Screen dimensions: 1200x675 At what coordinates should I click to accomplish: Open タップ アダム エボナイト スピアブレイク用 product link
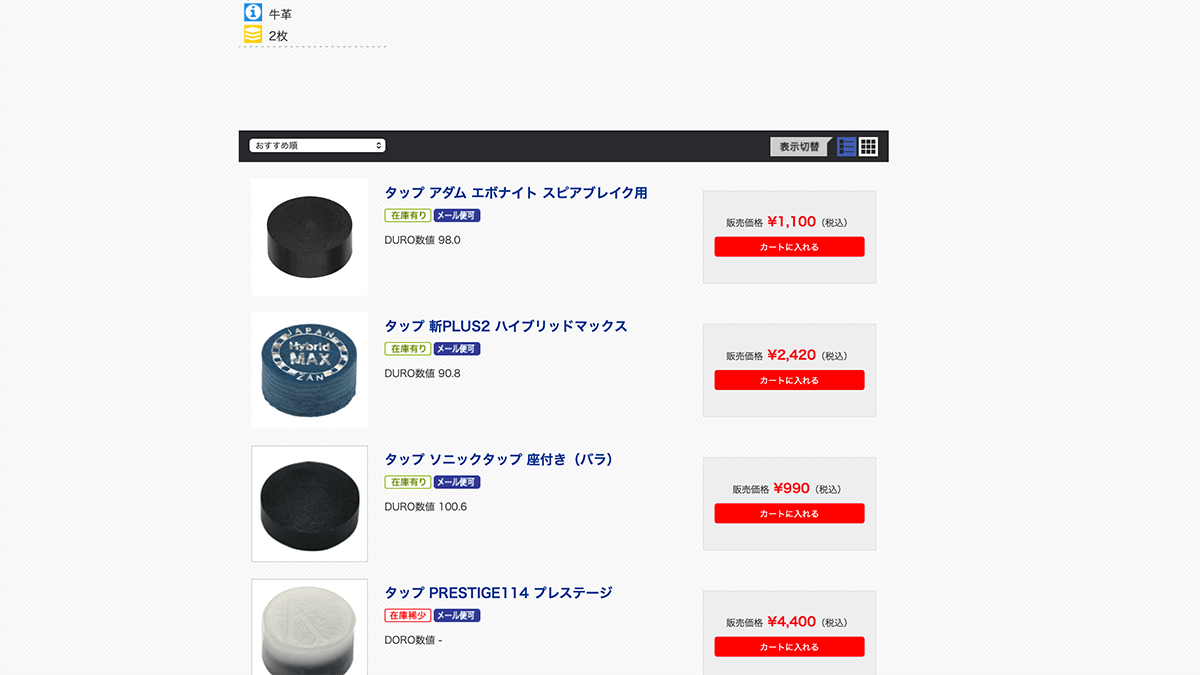coord(516,193)
